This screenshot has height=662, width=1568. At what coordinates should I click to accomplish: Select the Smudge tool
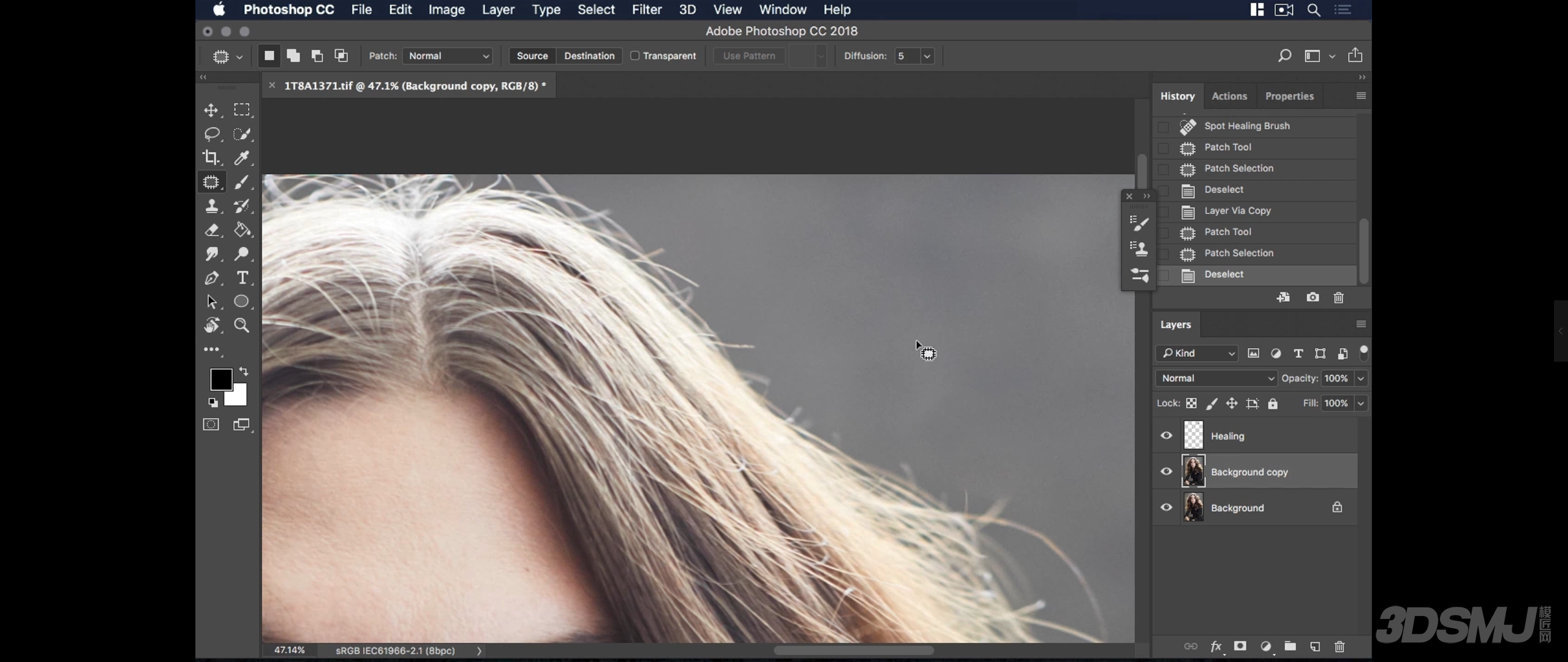tap(211, 254)
